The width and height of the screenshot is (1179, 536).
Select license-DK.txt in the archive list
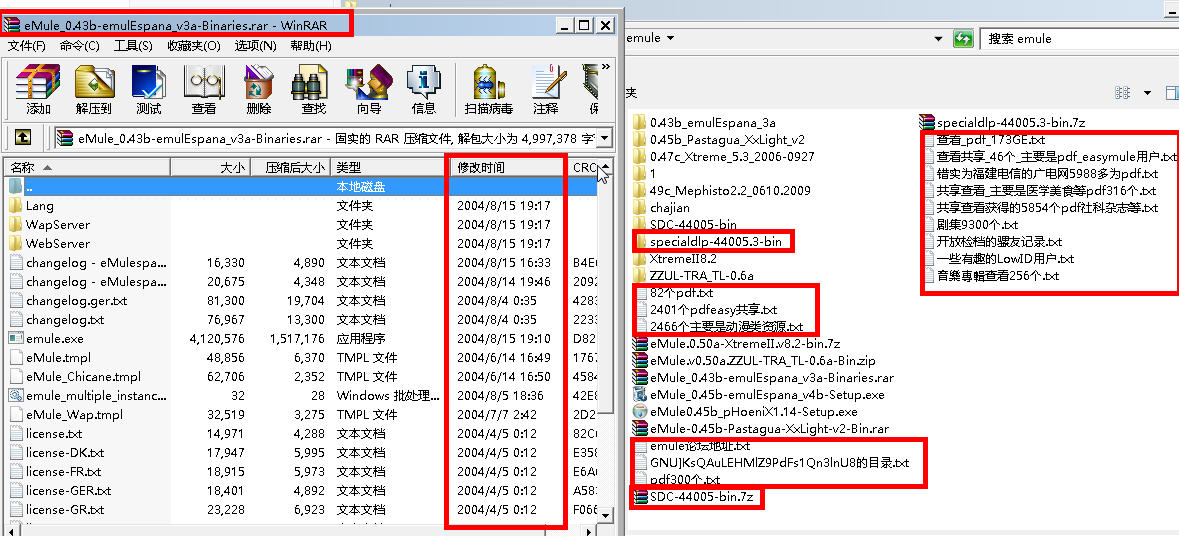tap(65, 453)
